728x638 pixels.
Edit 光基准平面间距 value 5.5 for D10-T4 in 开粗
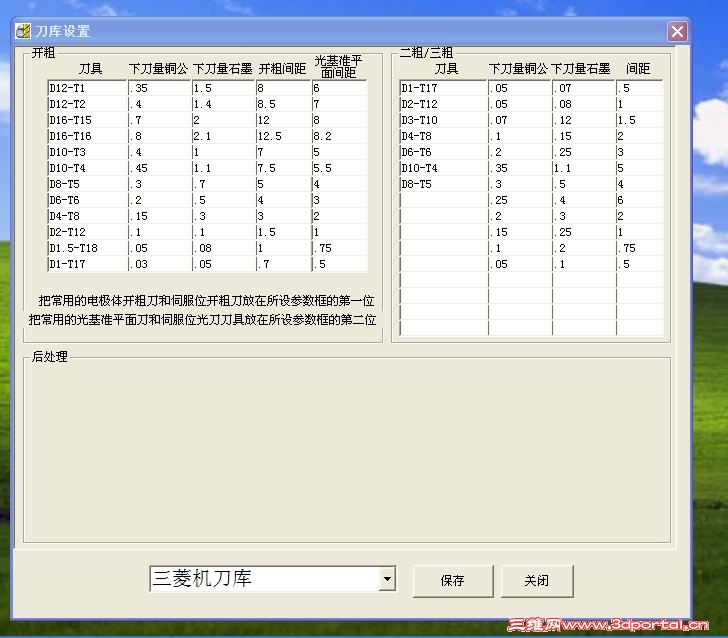coord(339,168)
